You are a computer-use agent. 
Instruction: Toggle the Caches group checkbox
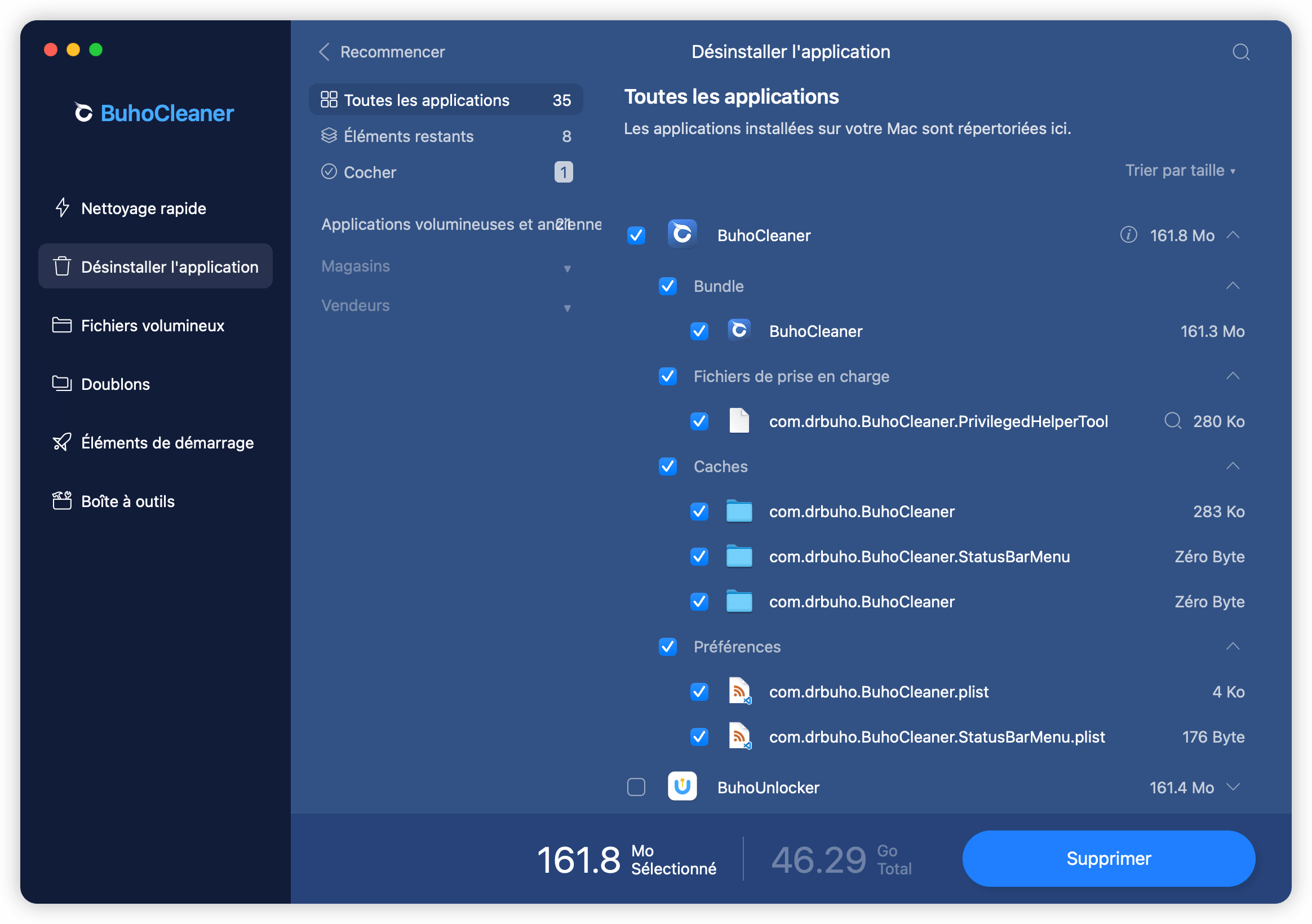pyautogui.click(x=667, y=467)
